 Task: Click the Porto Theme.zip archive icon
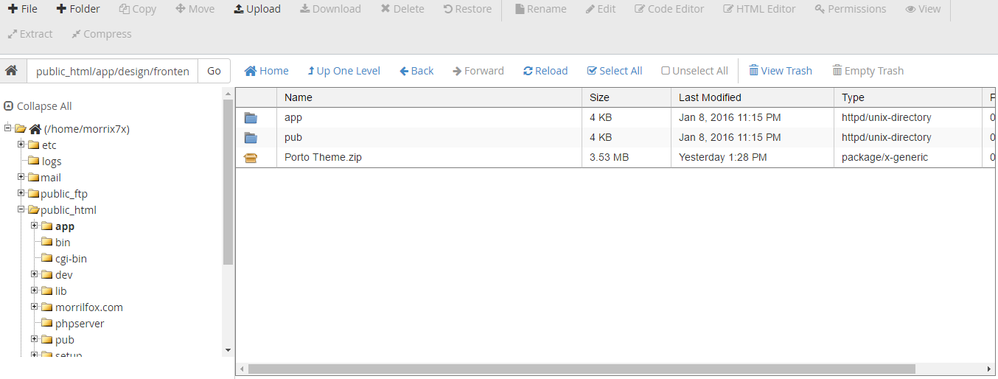tap(251, 158)
